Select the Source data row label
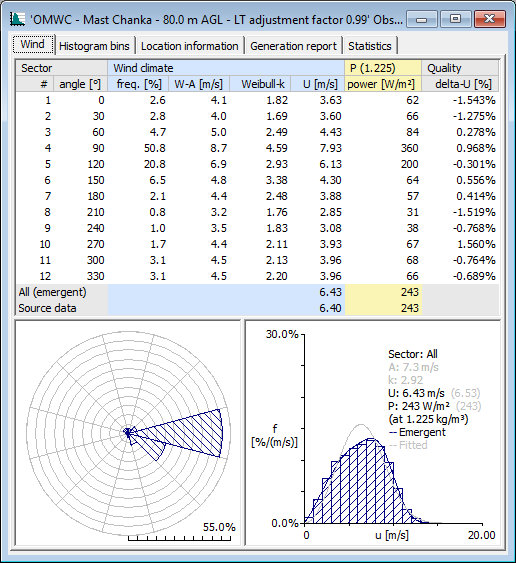Screen dimensions: 516x563 (x=47, y=308)
